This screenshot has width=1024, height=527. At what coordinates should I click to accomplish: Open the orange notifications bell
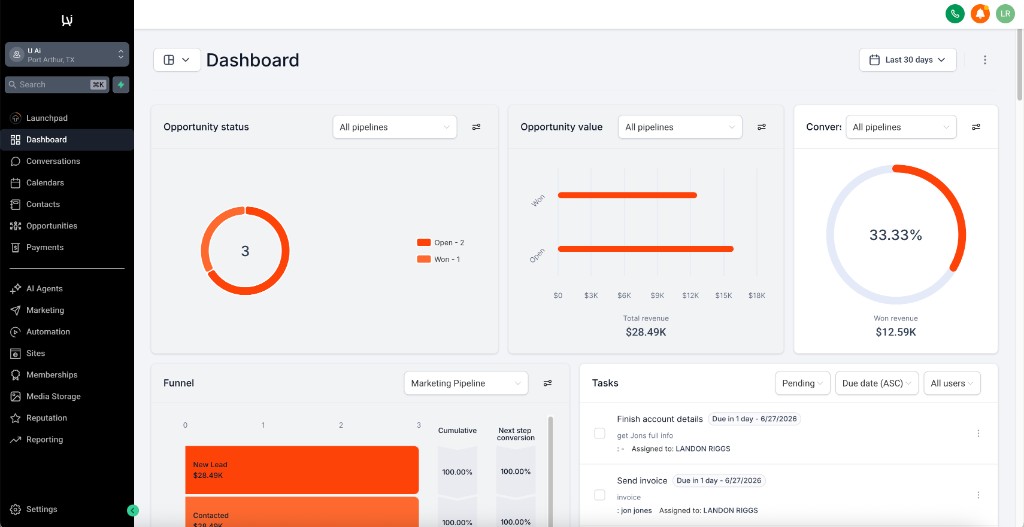pyautogui.click(x=980, y=13)
